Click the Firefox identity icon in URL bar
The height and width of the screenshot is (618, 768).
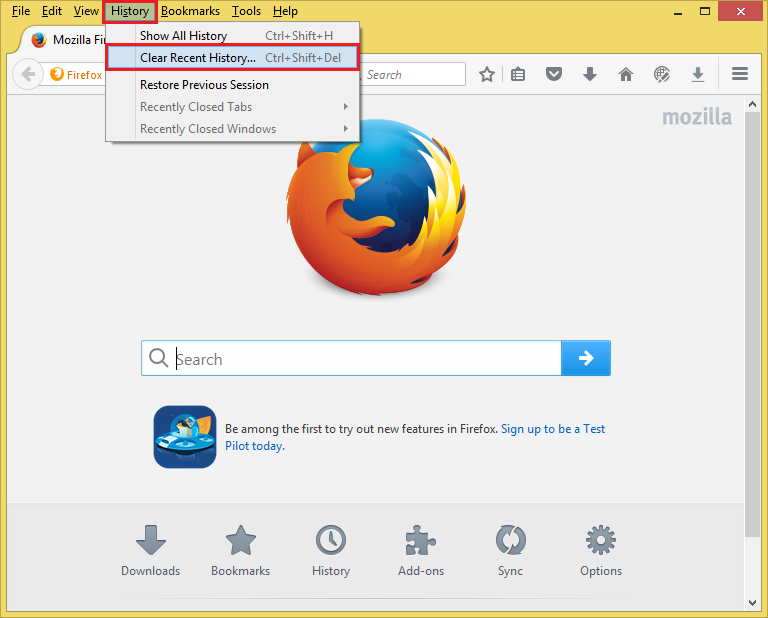pos(57,74)
